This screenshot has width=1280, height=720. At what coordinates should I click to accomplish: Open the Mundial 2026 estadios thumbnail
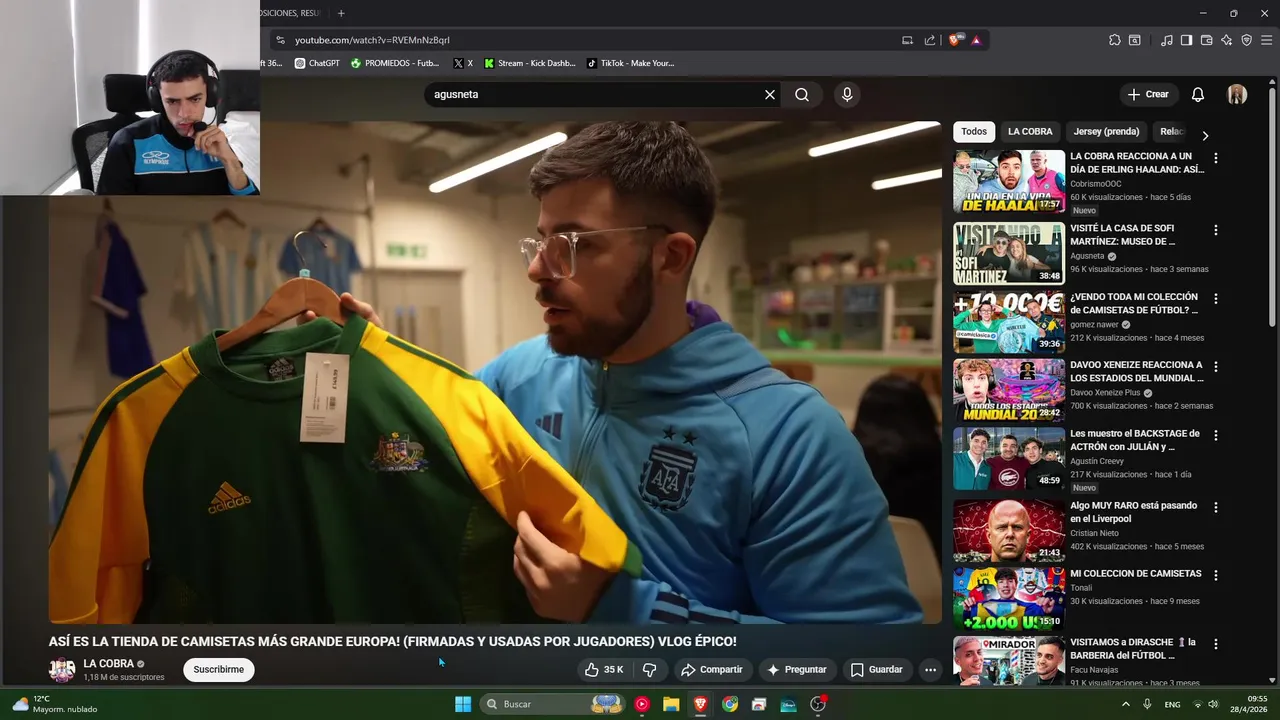(1009, 391)
